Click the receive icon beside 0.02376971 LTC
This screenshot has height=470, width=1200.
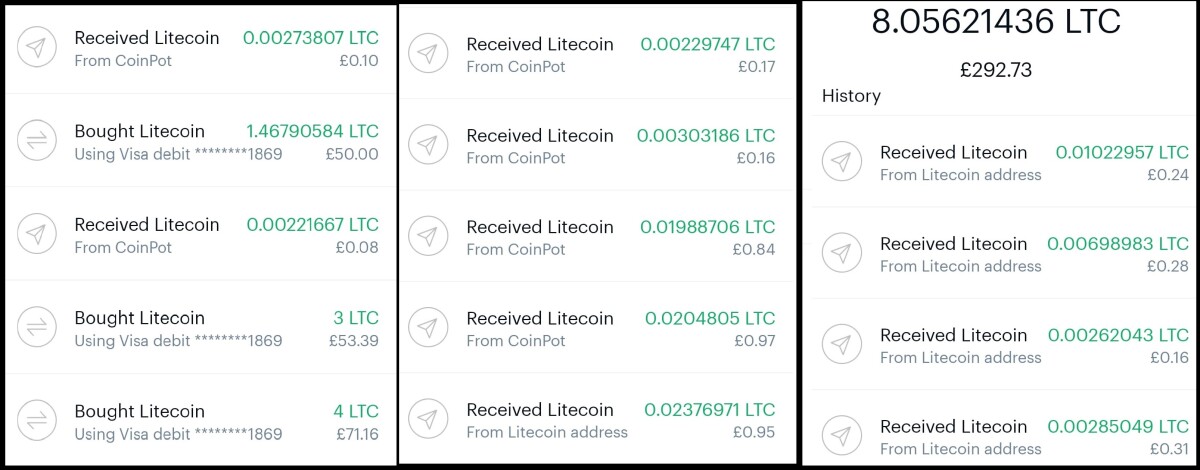coord(428,420)
